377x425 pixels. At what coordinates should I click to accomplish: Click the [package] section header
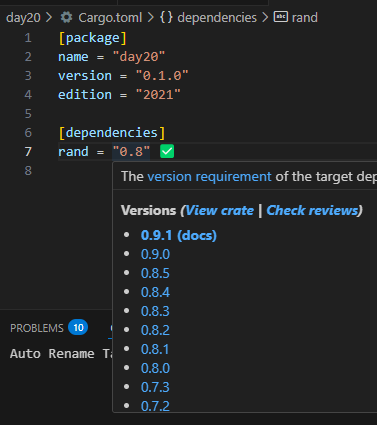point(93,38)
